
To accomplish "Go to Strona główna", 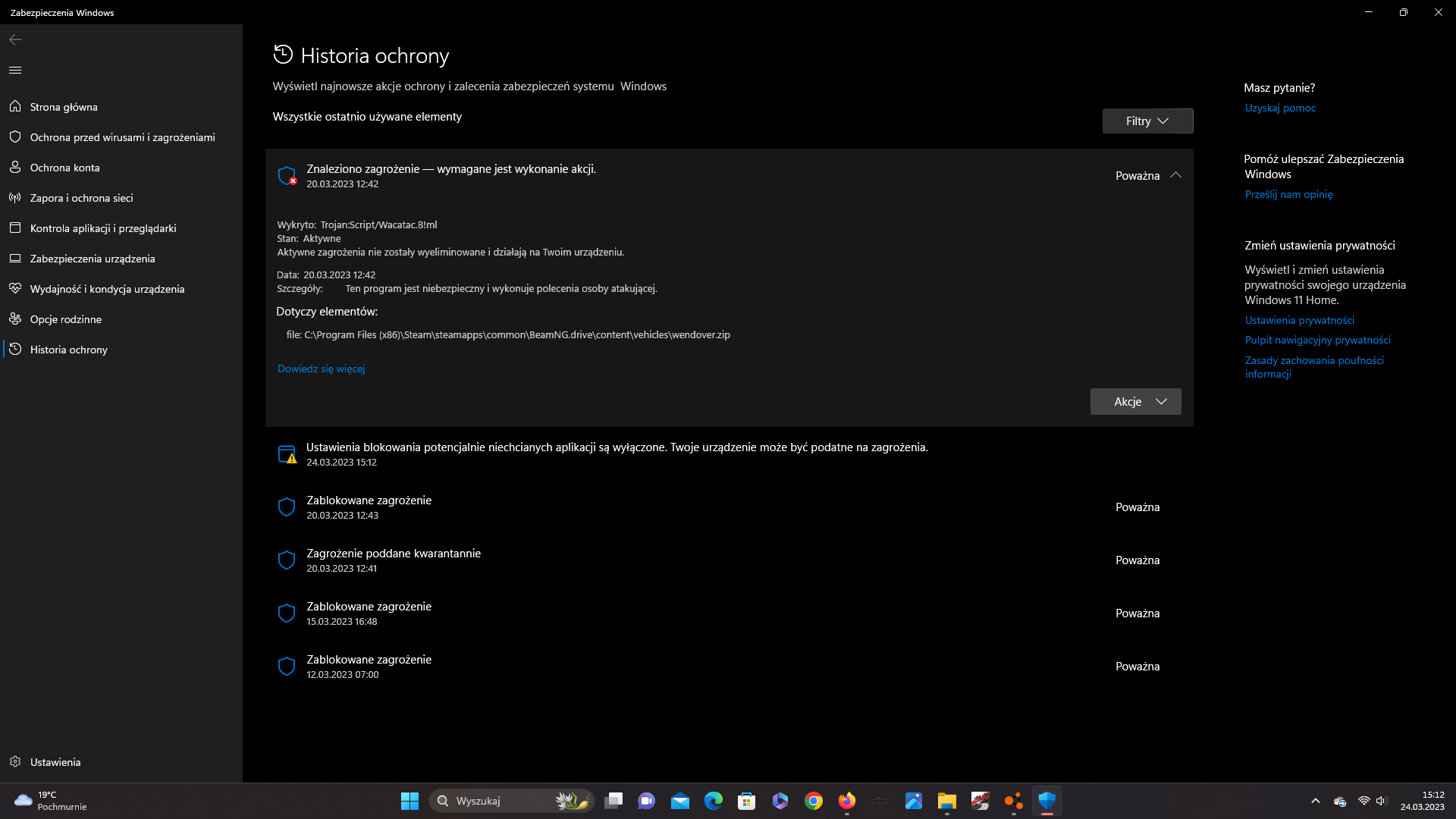I will (x=121, y=107).
